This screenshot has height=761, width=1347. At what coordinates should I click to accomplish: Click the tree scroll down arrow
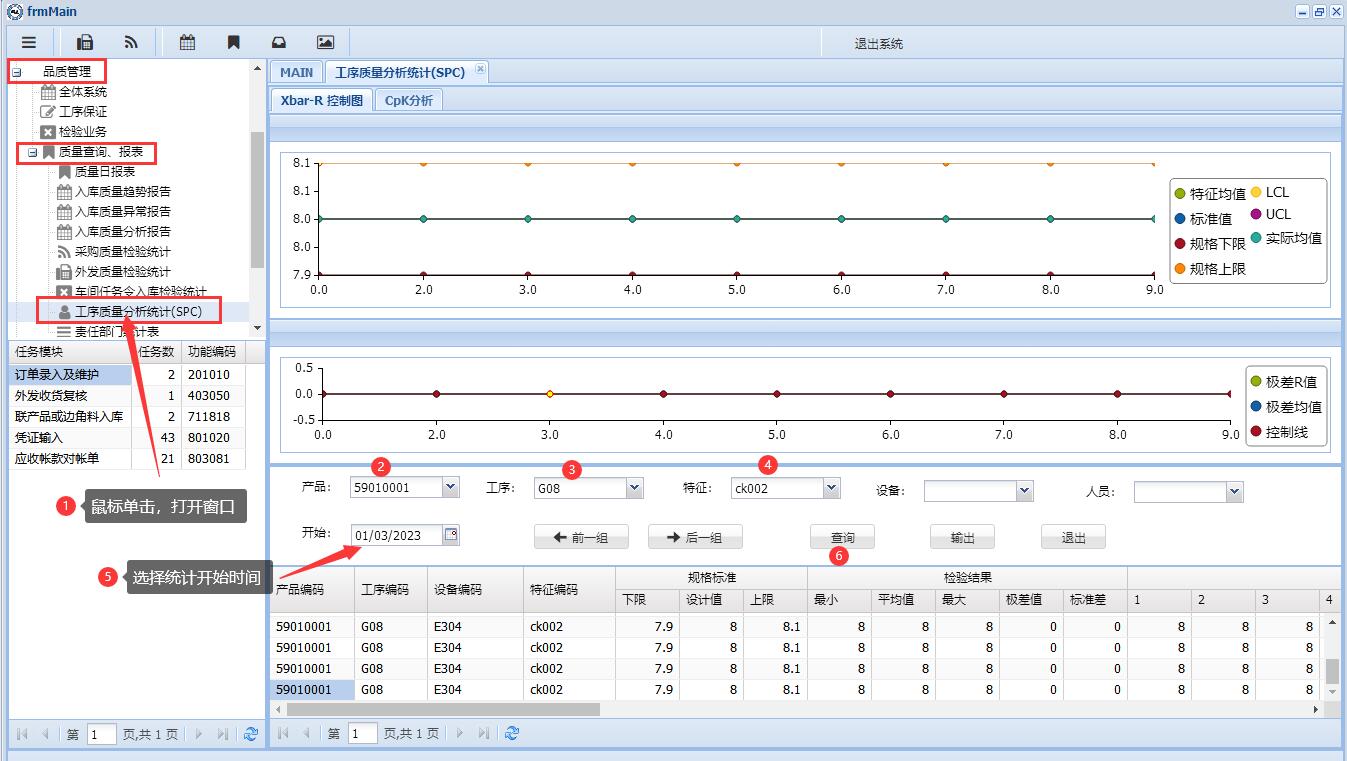(x=257, y=328)
